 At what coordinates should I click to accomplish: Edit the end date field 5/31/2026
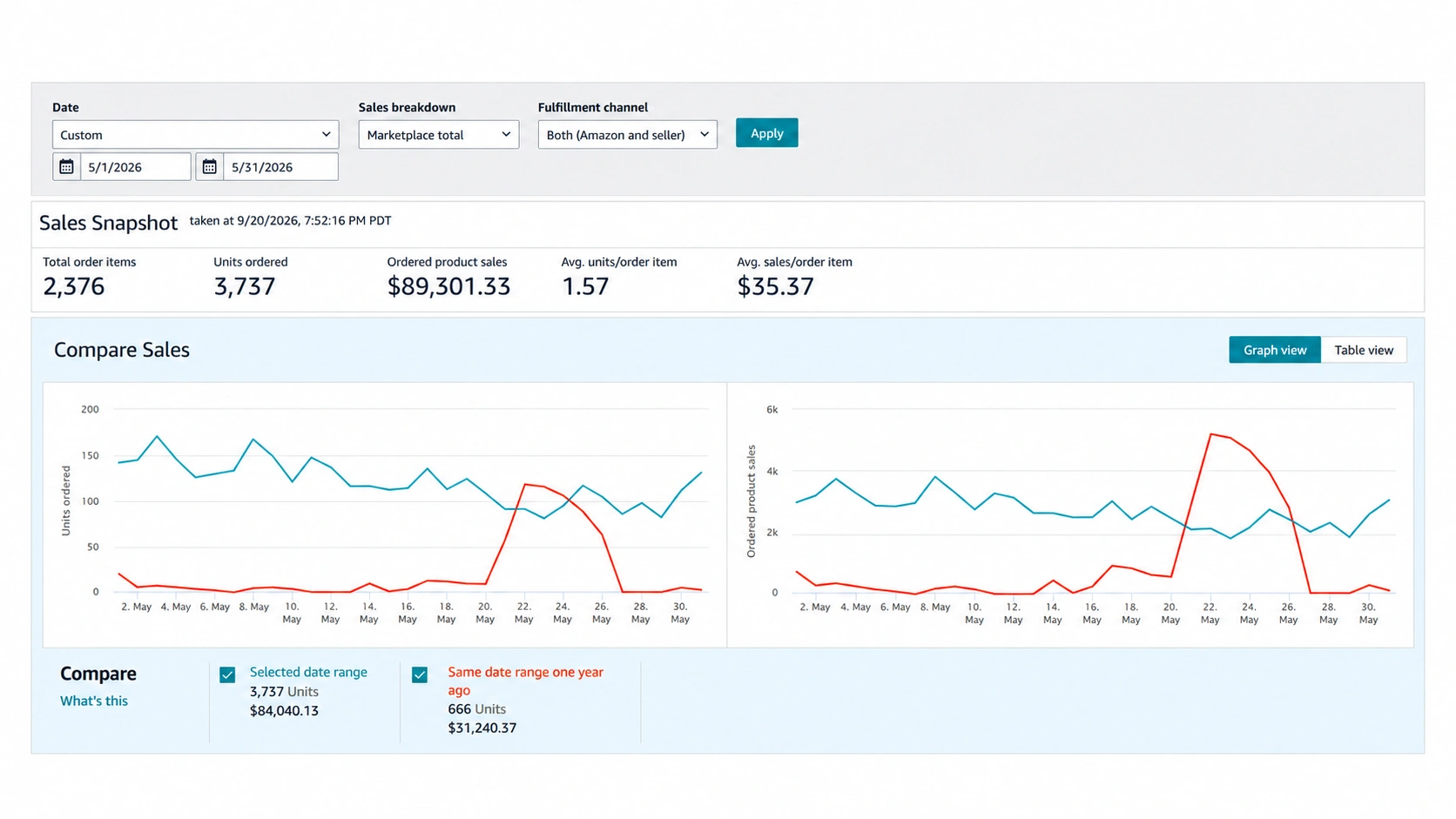(x=280, y=166)
